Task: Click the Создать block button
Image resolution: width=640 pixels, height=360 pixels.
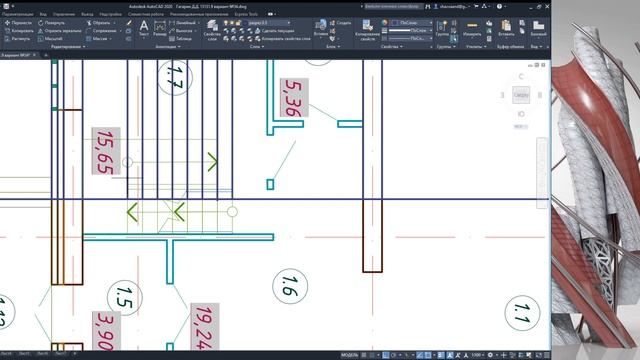Action: click(x=340, y=23)
